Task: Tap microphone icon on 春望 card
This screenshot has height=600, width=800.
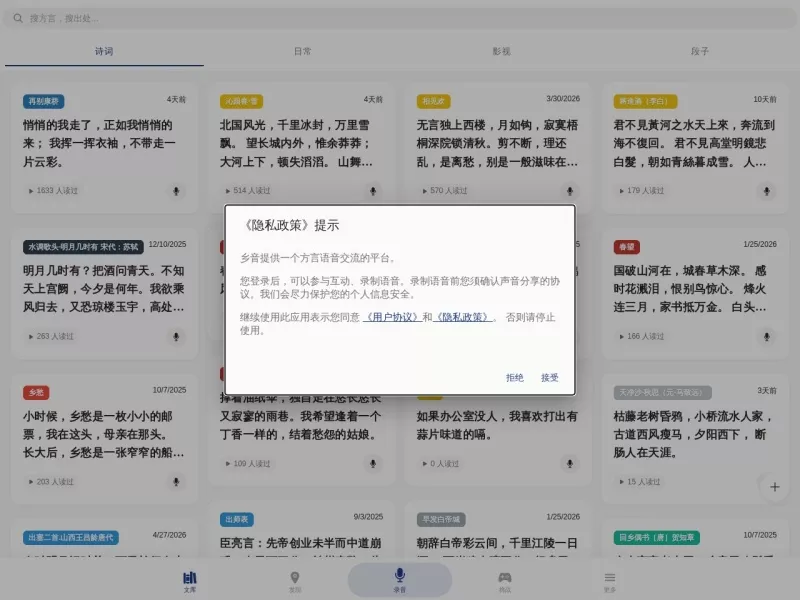Action: [x=766, y=337]
